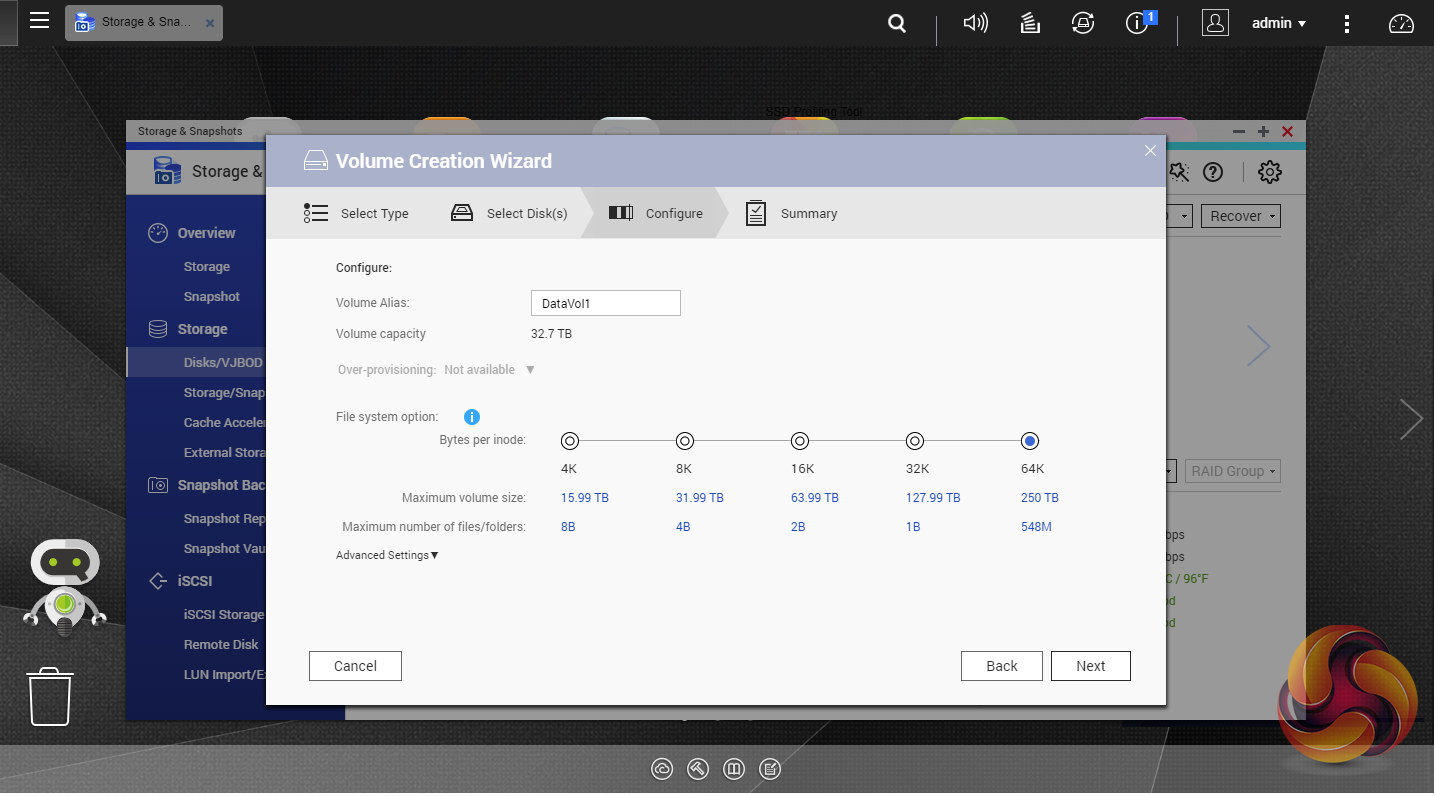Click Volume Alias text field
This screenshot has height=796, width=1436.
(x=605, y=303)
